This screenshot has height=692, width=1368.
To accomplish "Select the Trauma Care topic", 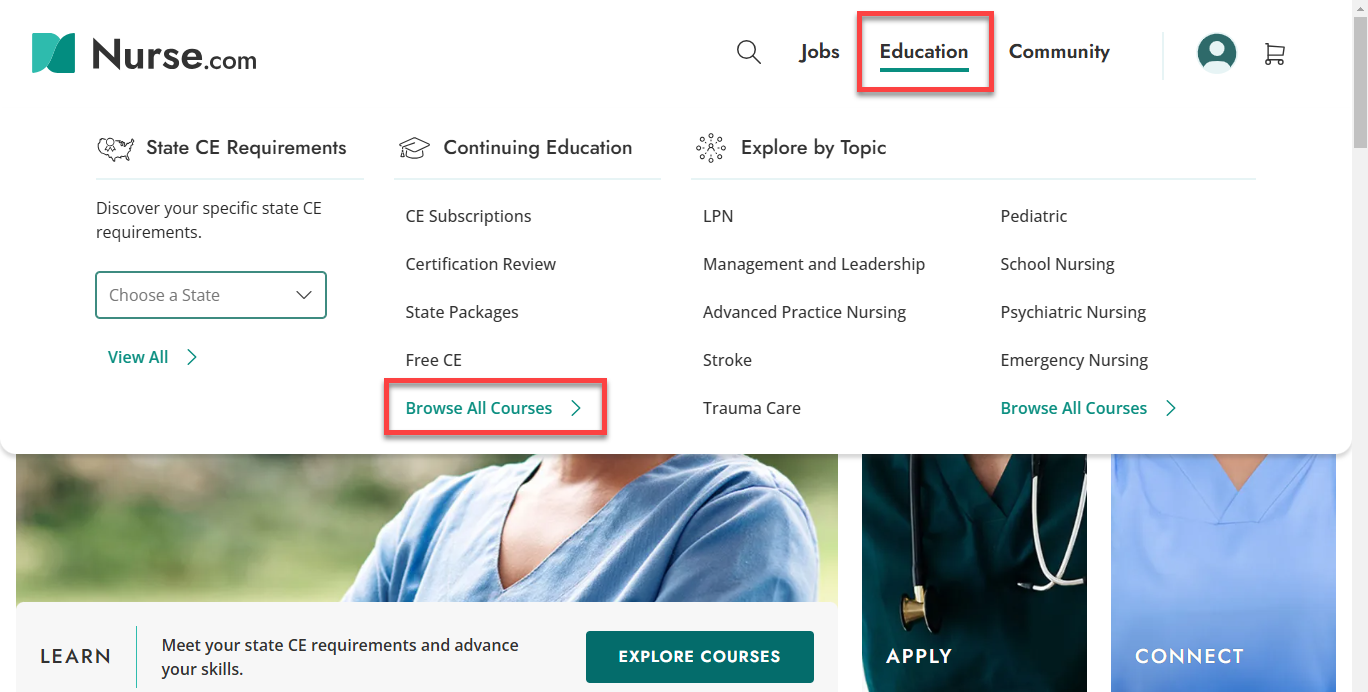I will [751, 407].
